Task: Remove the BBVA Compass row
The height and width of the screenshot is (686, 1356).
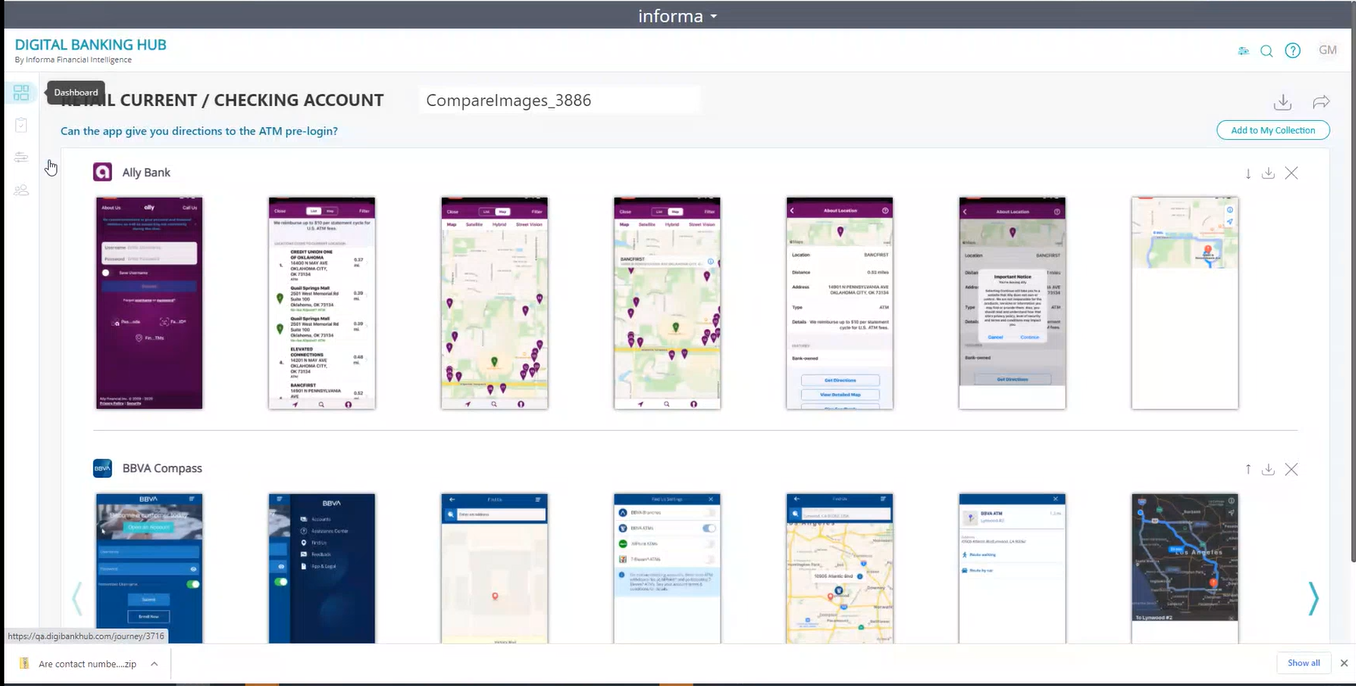Action: (x=1291, y=469)
